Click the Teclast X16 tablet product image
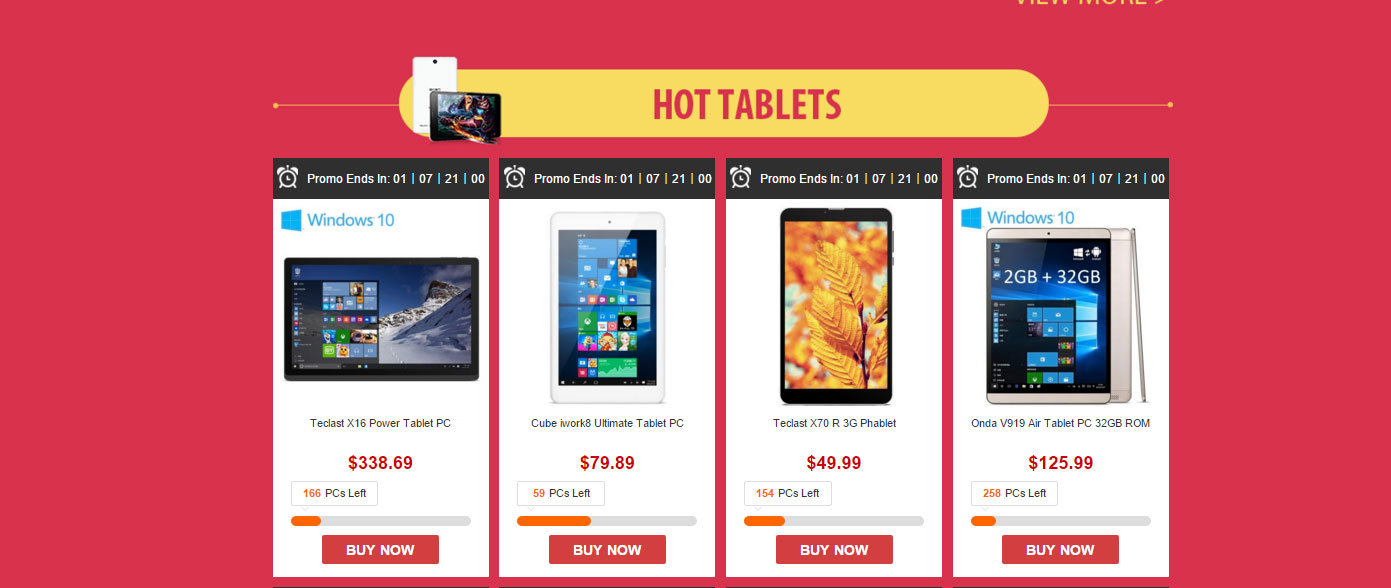The width and height of the screenshot is (1391, 588). [381, 319]
